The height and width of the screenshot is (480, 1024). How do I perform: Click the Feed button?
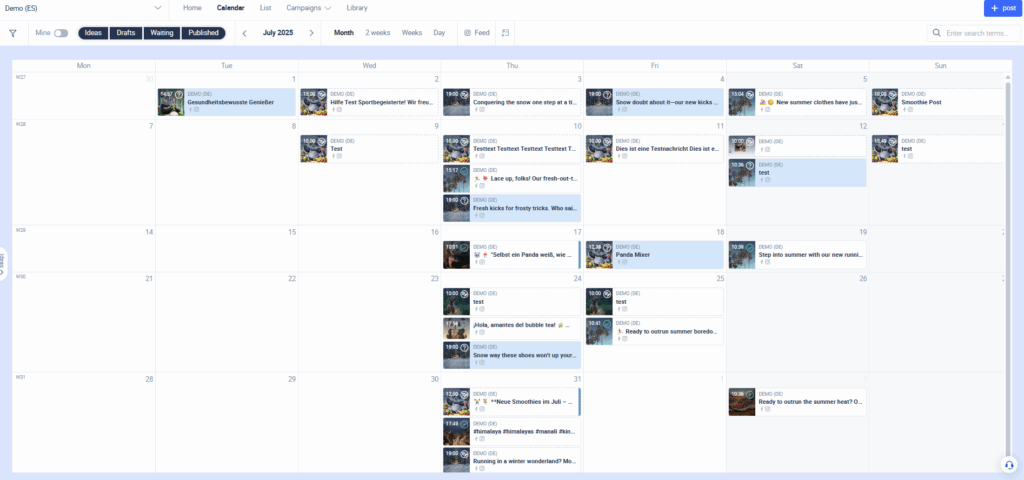click(x=477, y=33)
